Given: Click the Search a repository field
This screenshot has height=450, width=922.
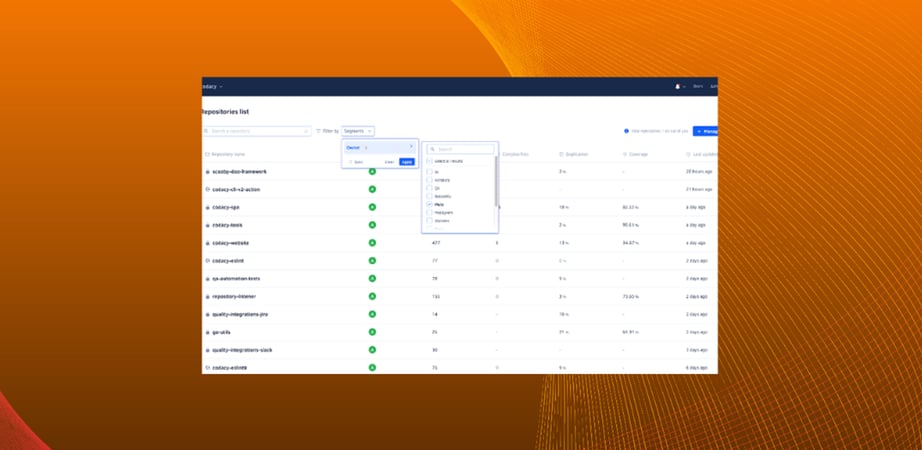Looking at the screenshot, I should coord(257,131).
